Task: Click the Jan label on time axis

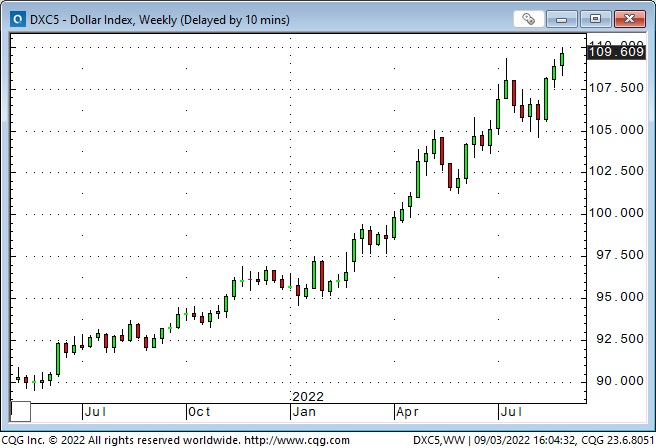Action: [304, 412]
